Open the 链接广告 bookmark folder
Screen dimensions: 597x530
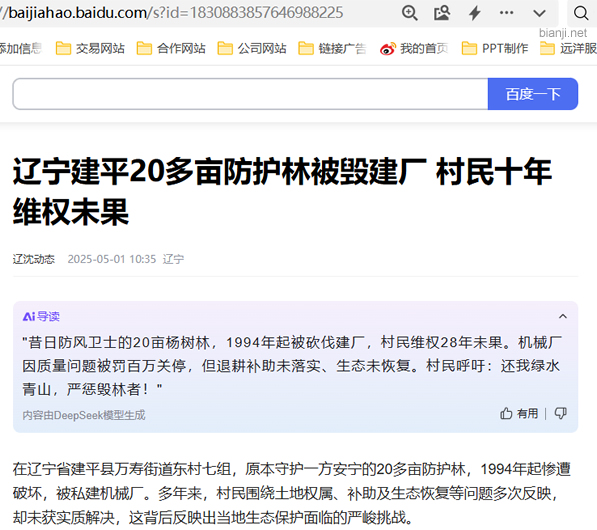click(x=332, y=48)
